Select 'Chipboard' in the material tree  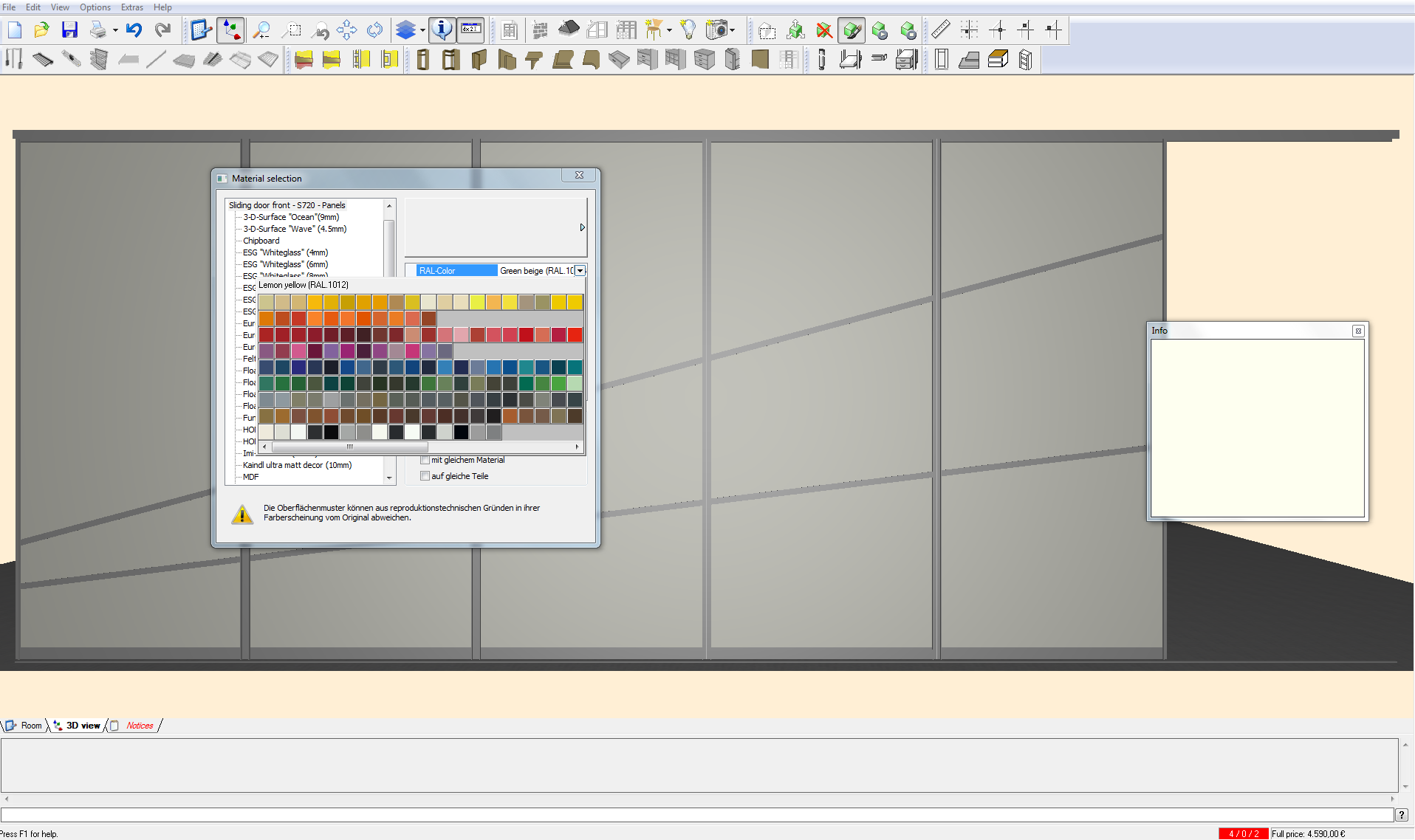click(261, 240)
